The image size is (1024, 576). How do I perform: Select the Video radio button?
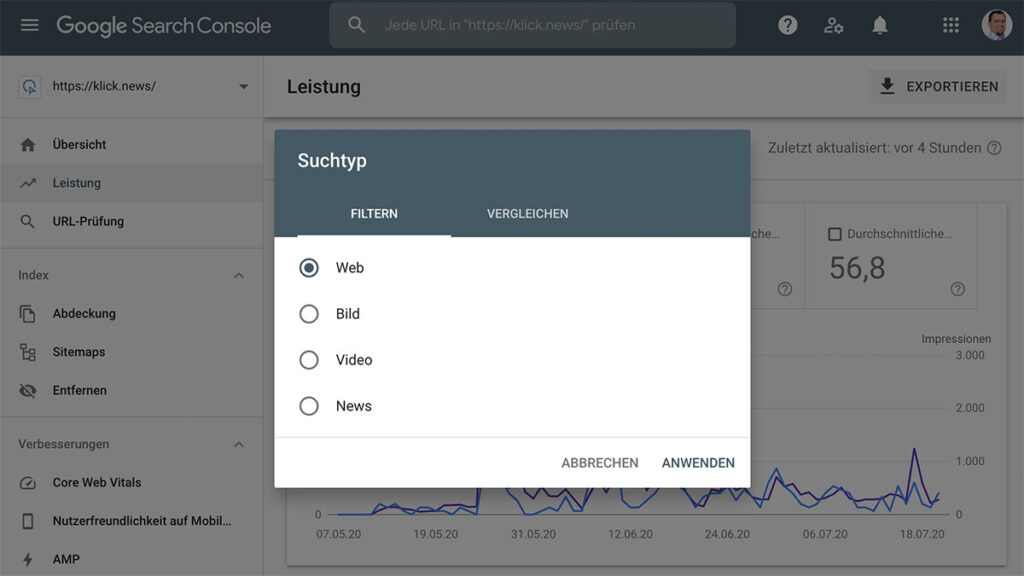click(x=309, y=360)
